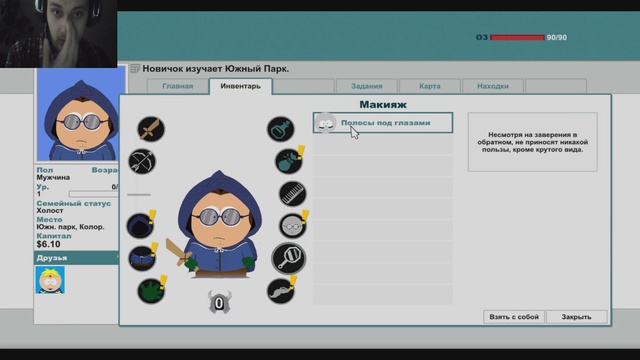The image size is (640, 360).
Task: Open the hand mirror makeup slot
Action: point(289,258)
